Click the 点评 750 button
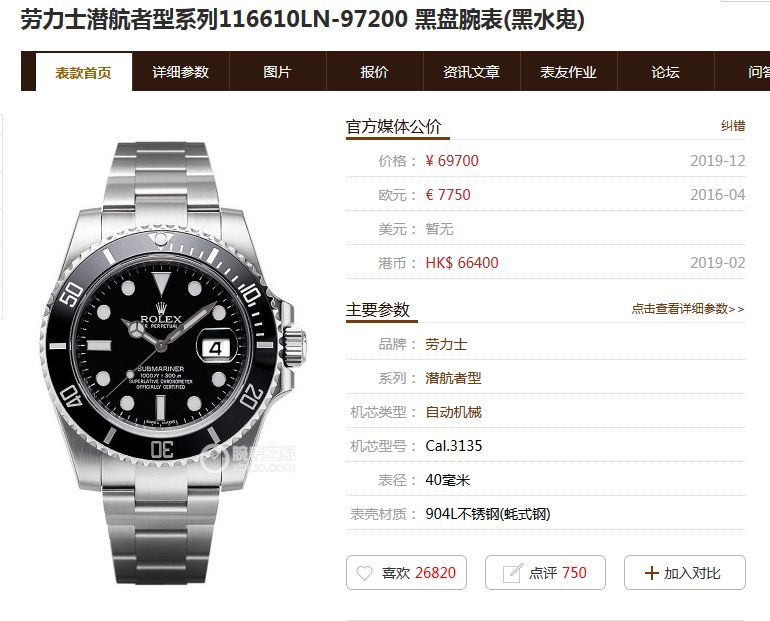770x621 pixels. pos(545,572)
